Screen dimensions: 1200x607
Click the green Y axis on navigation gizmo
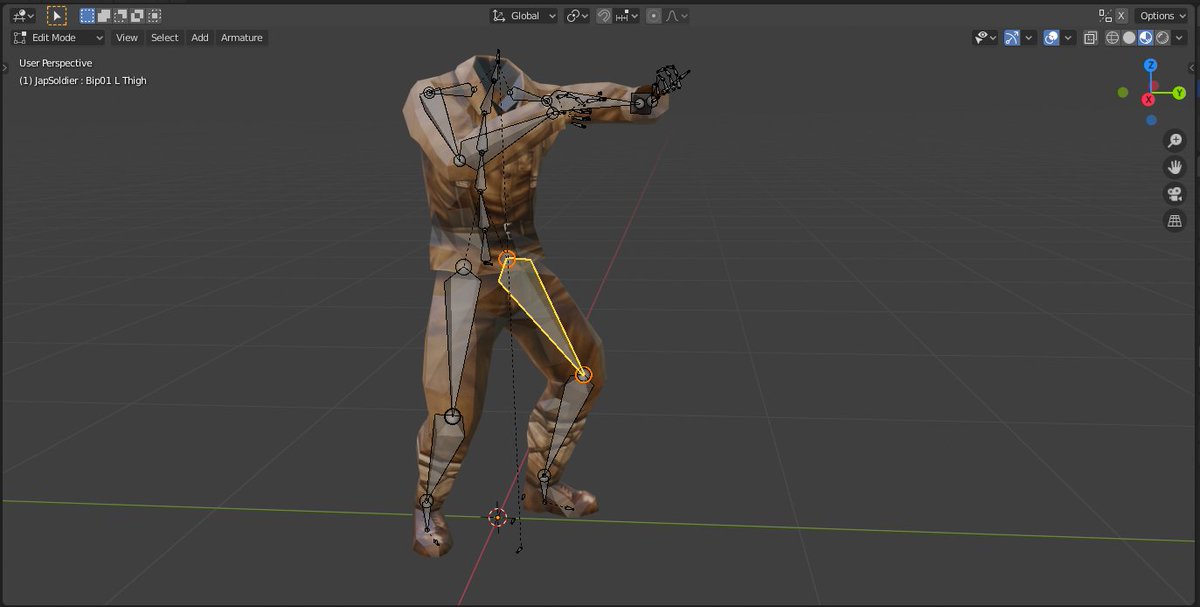click(x=1179, y=93)
